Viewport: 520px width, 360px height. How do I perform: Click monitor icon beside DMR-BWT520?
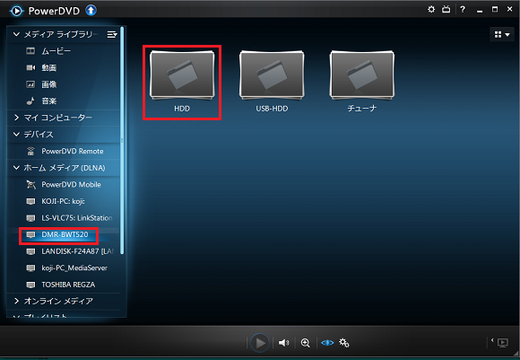click(x=31, y=235)
